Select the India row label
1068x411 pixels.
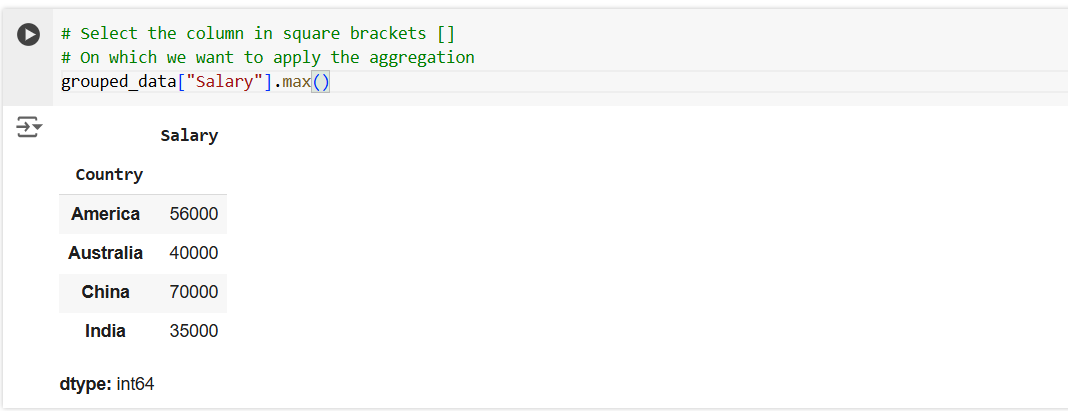[105, 331]
